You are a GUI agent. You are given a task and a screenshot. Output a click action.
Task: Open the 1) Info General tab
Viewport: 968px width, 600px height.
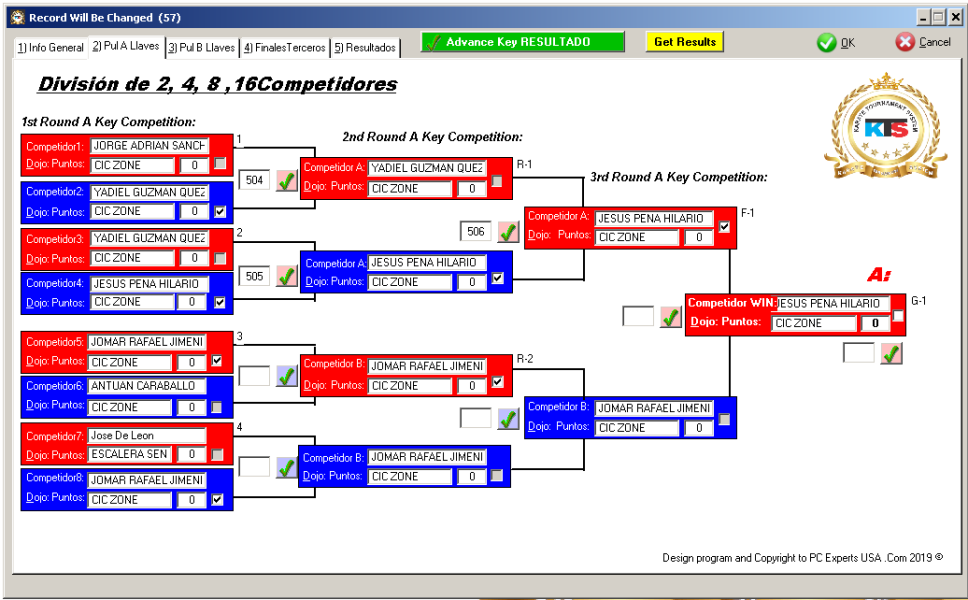tap(51, 48)
